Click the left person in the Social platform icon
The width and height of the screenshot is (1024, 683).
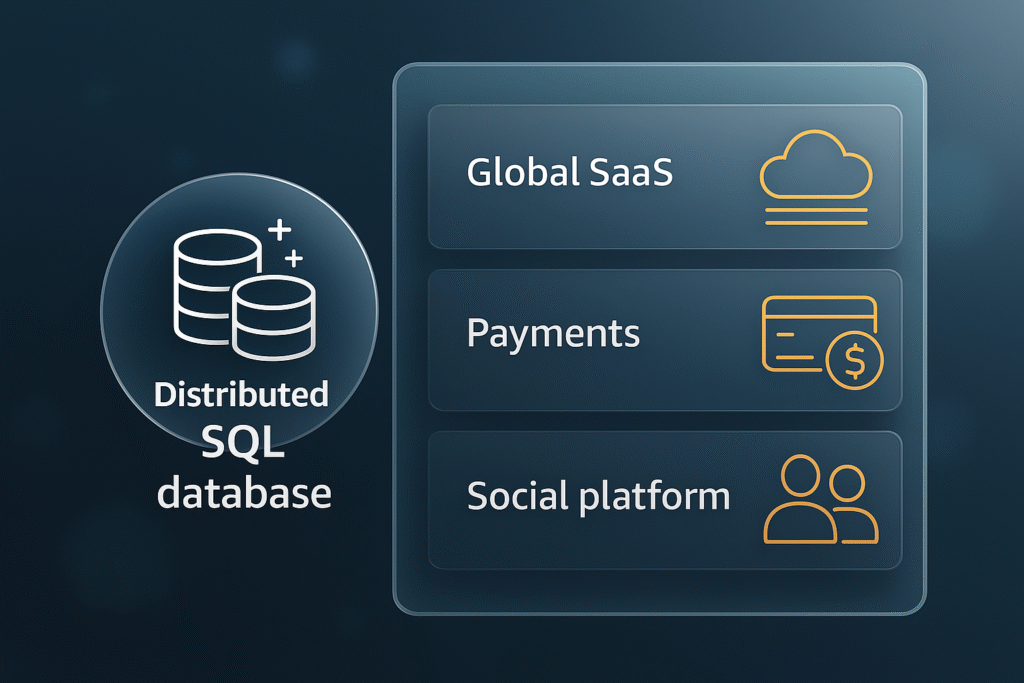click(x=797, y=499)
